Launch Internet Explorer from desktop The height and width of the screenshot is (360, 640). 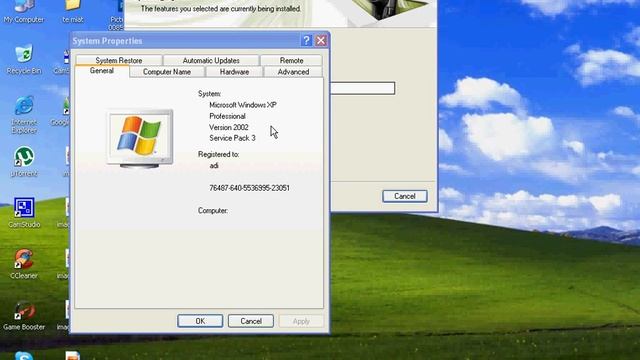coord(24,114)
